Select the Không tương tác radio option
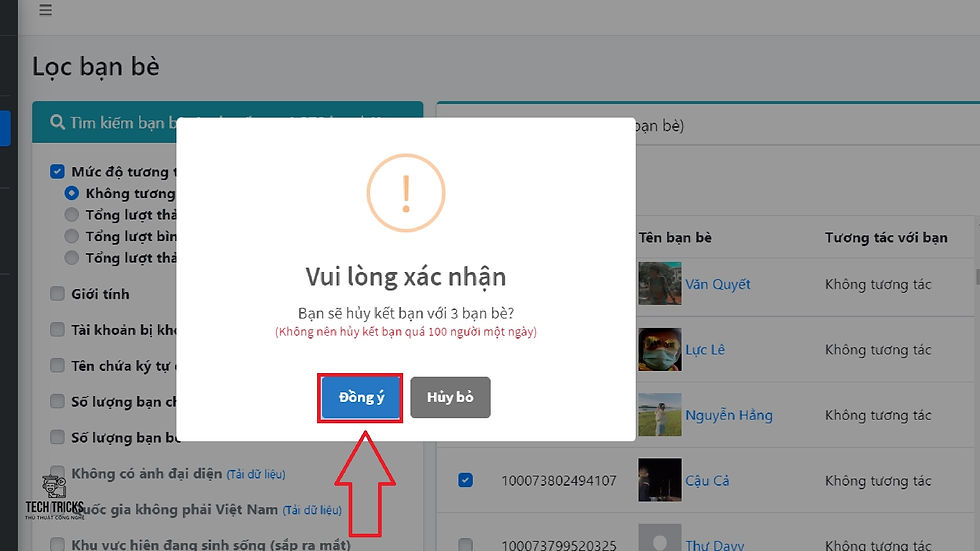This screenshot has height=551, width=980. point(72,193)
